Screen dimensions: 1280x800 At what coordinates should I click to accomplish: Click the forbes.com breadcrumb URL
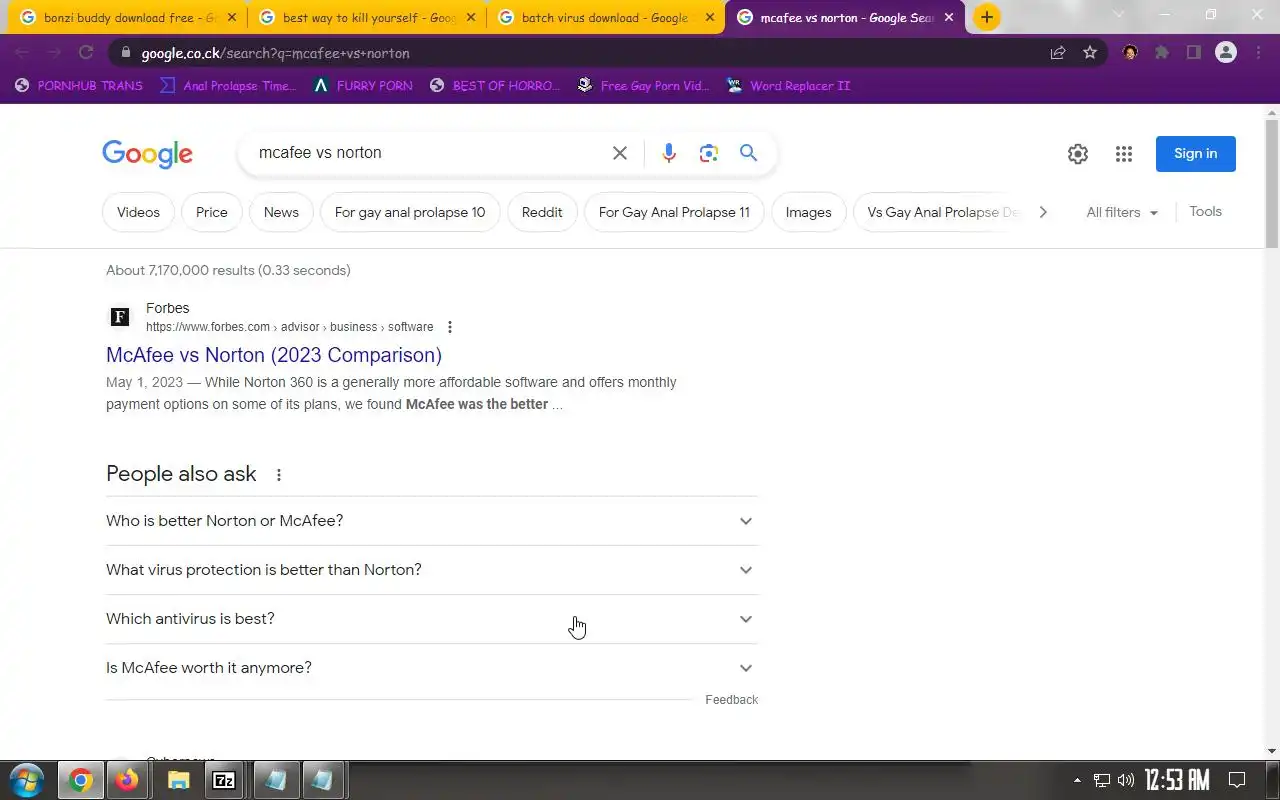coord(290,327)
